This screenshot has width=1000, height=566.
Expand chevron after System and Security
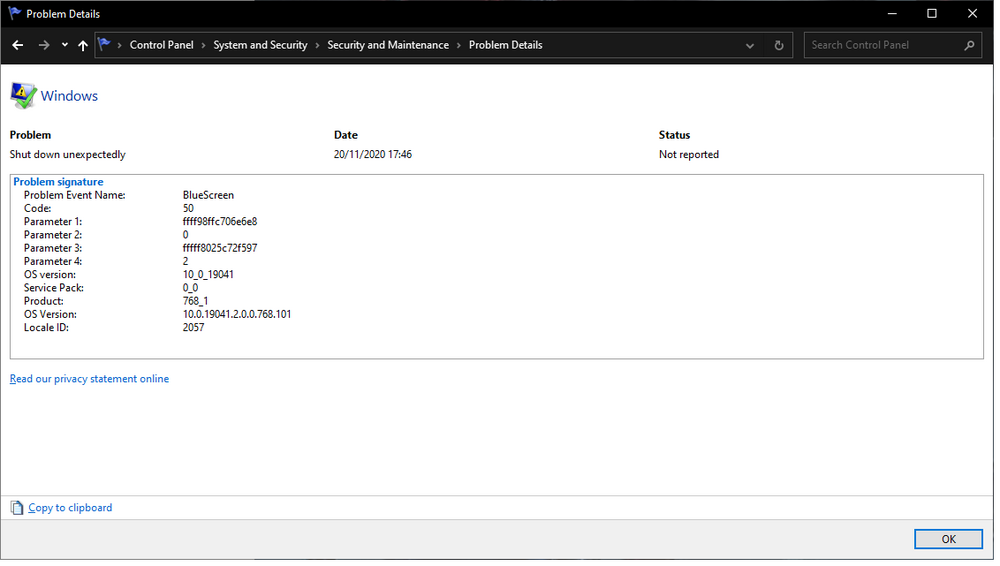coord(319,45)
